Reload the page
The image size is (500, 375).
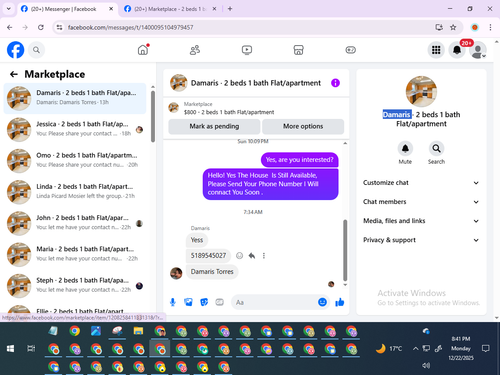click(41, 27)
